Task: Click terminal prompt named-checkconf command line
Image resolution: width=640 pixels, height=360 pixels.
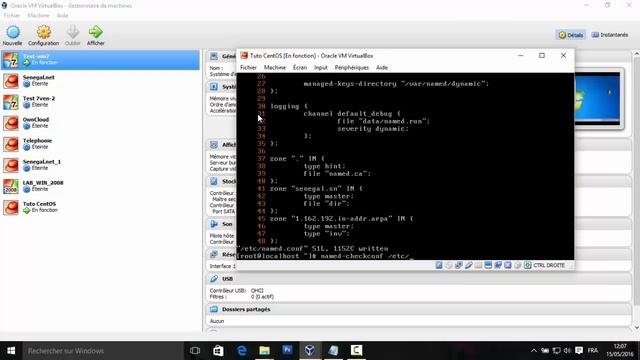Action: pos(325,256)
